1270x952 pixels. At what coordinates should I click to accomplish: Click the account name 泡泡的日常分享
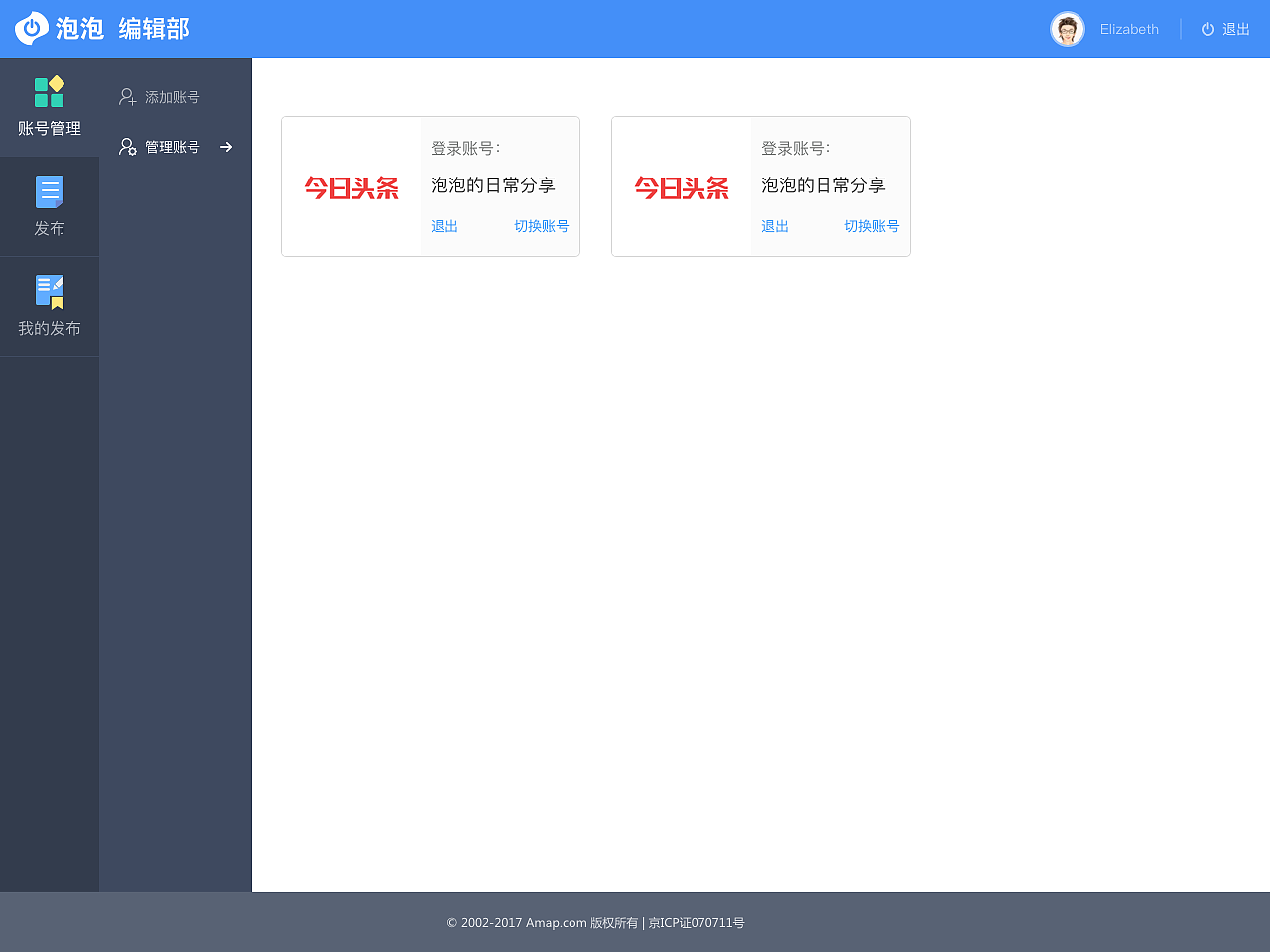493,185
